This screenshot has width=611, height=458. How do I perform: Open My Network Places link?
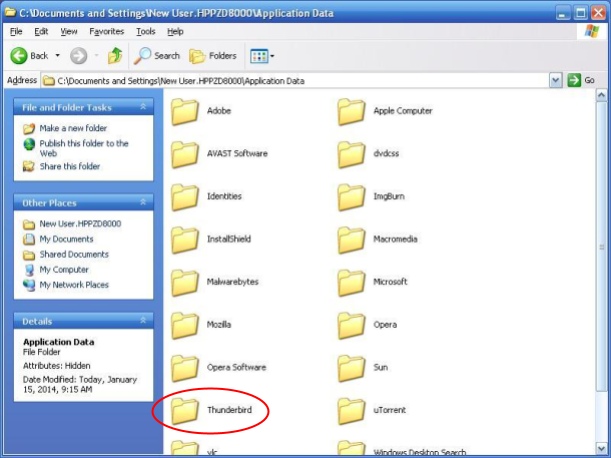pyautogui.click(x=74, y=285)
